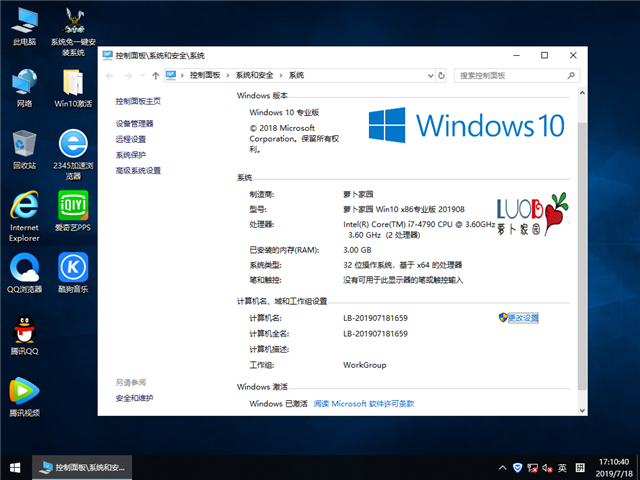Toggle the 英 input language indicator
Viewport: 640px width, 480px height.
coord(563,467)
